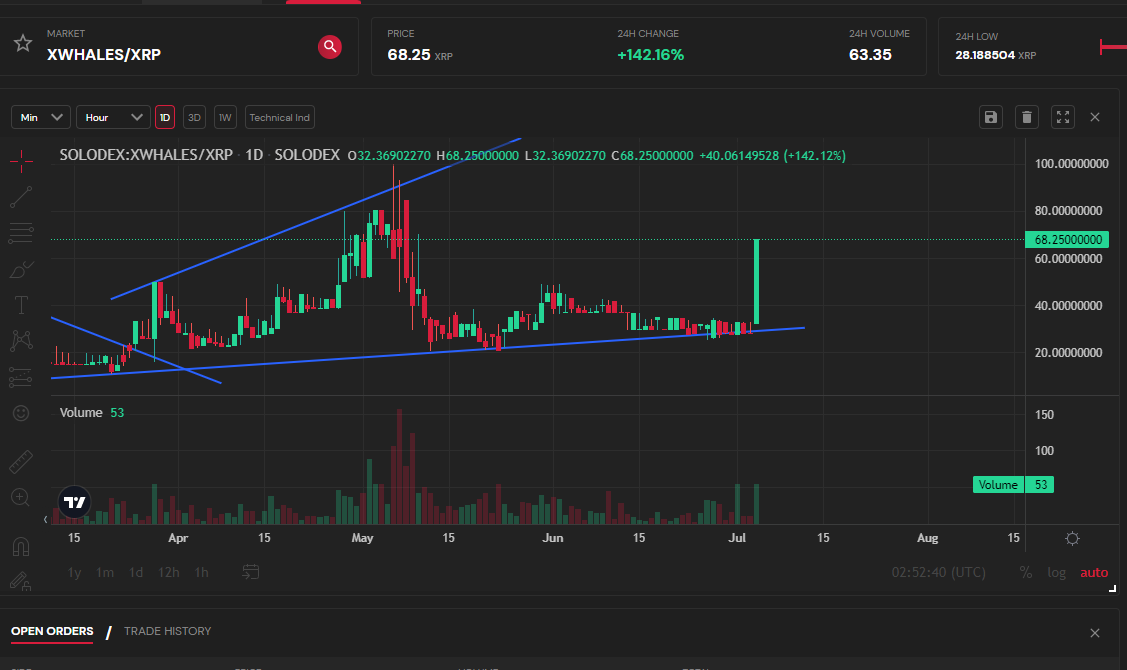Set date range to 12h
The image size is (1127, 670).
(x=169, y=572)
